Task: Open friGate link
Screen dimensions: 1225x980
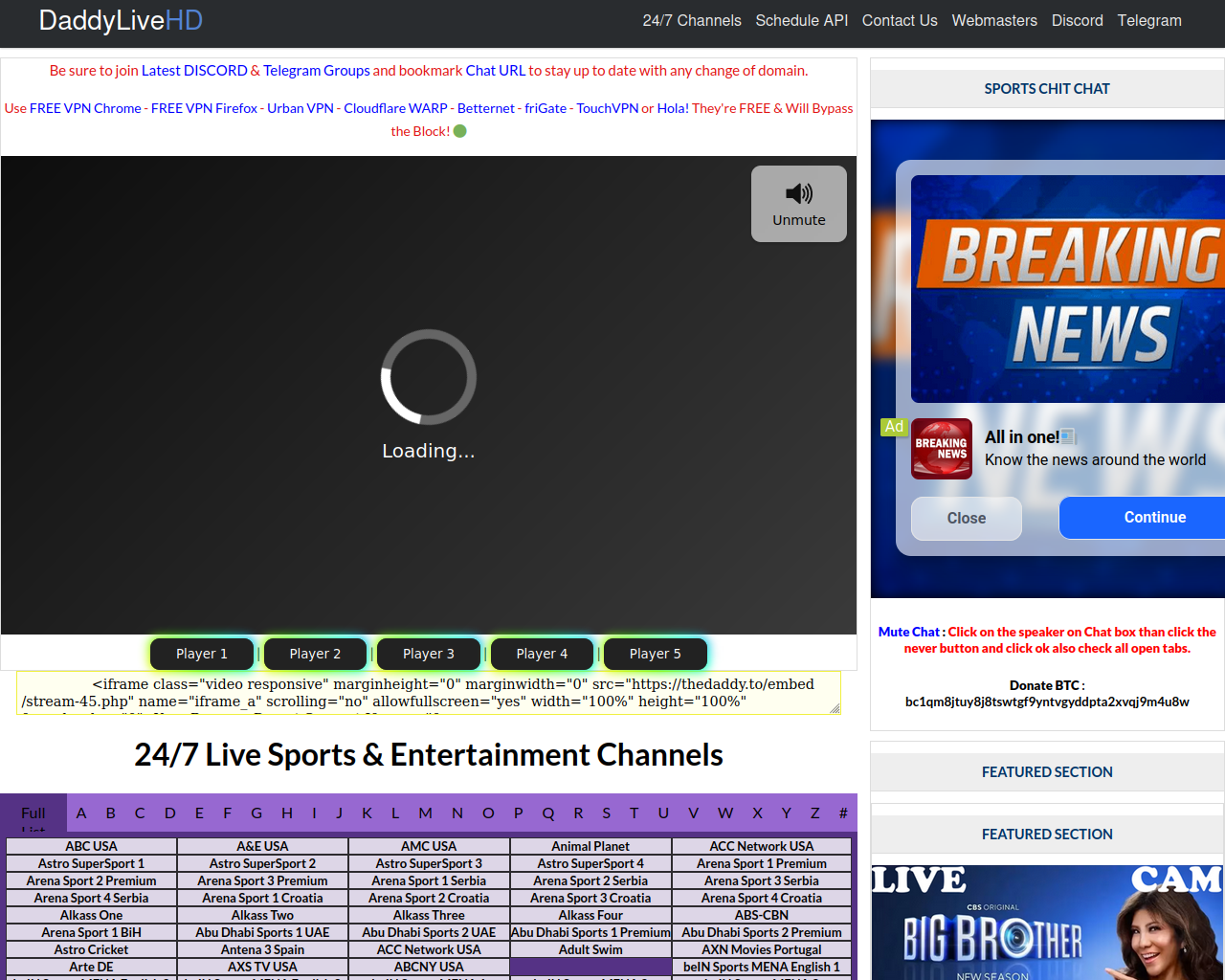Action: tap(546, 108)
